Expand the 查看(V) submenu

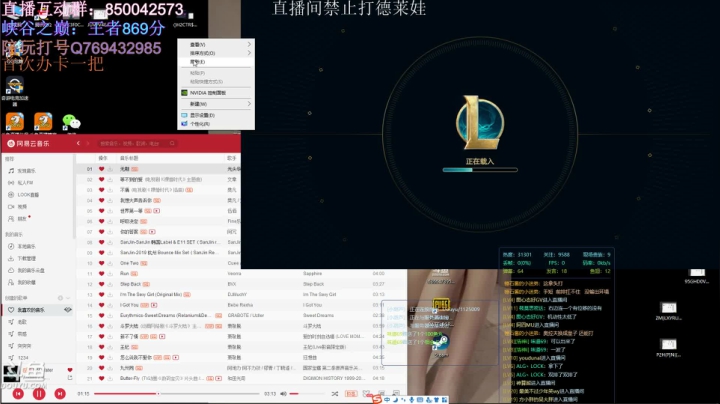[216, 45]
